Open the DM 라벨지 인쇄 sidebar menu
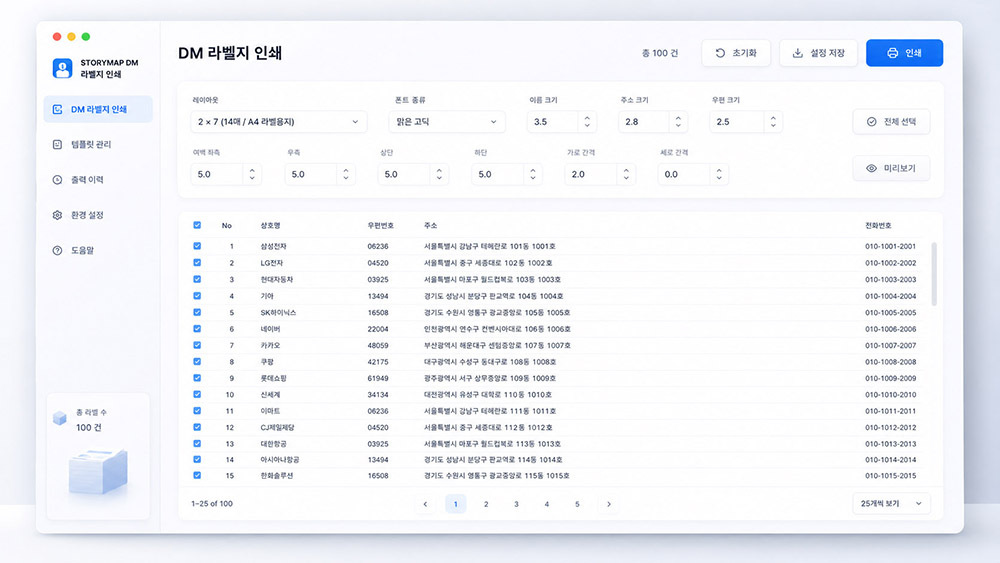The height and width of the screenshot is (563, 1000). point(98,109)
